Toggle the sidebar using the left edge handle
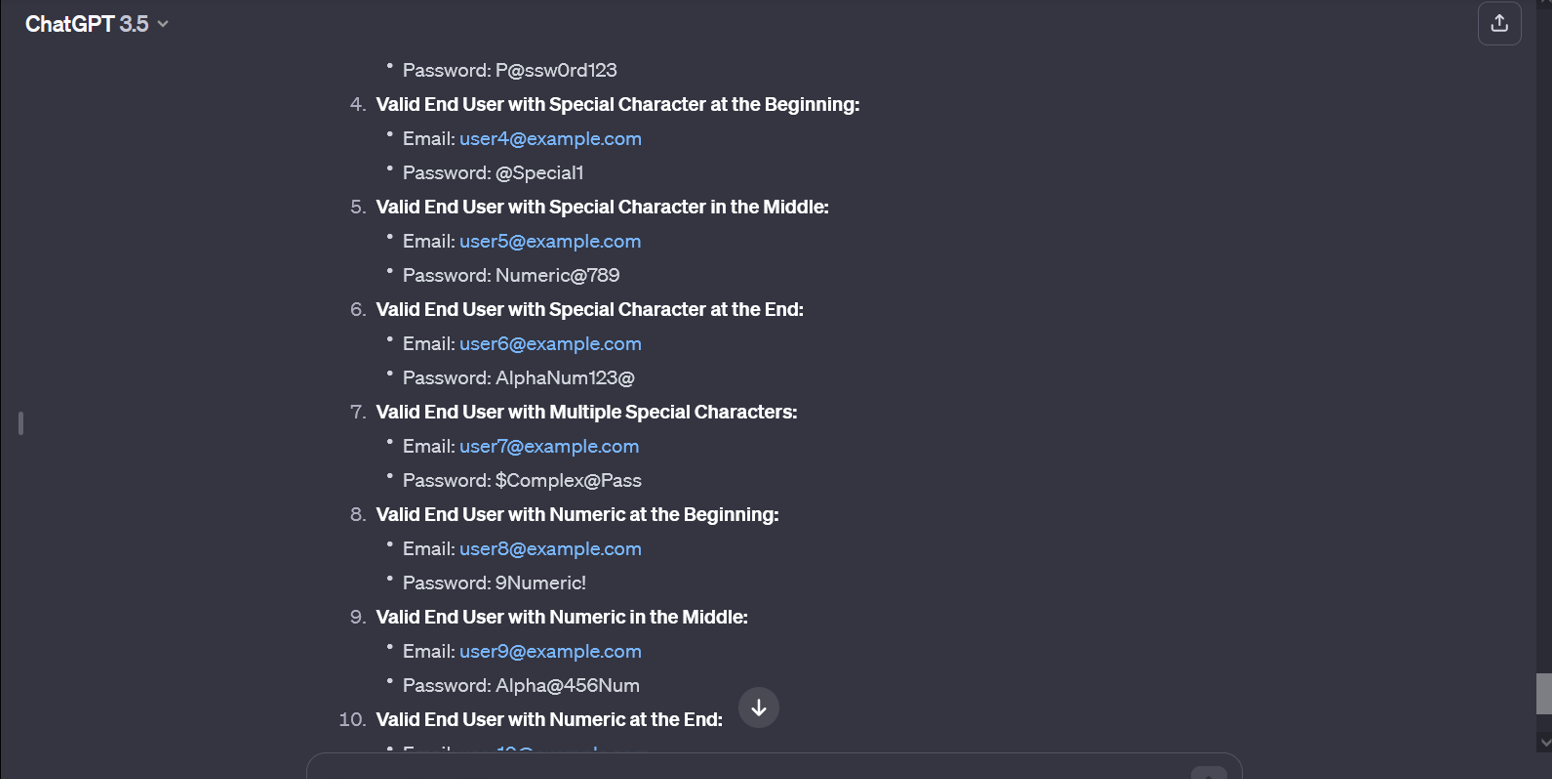 pyautogui.click(x=20, y=423)
